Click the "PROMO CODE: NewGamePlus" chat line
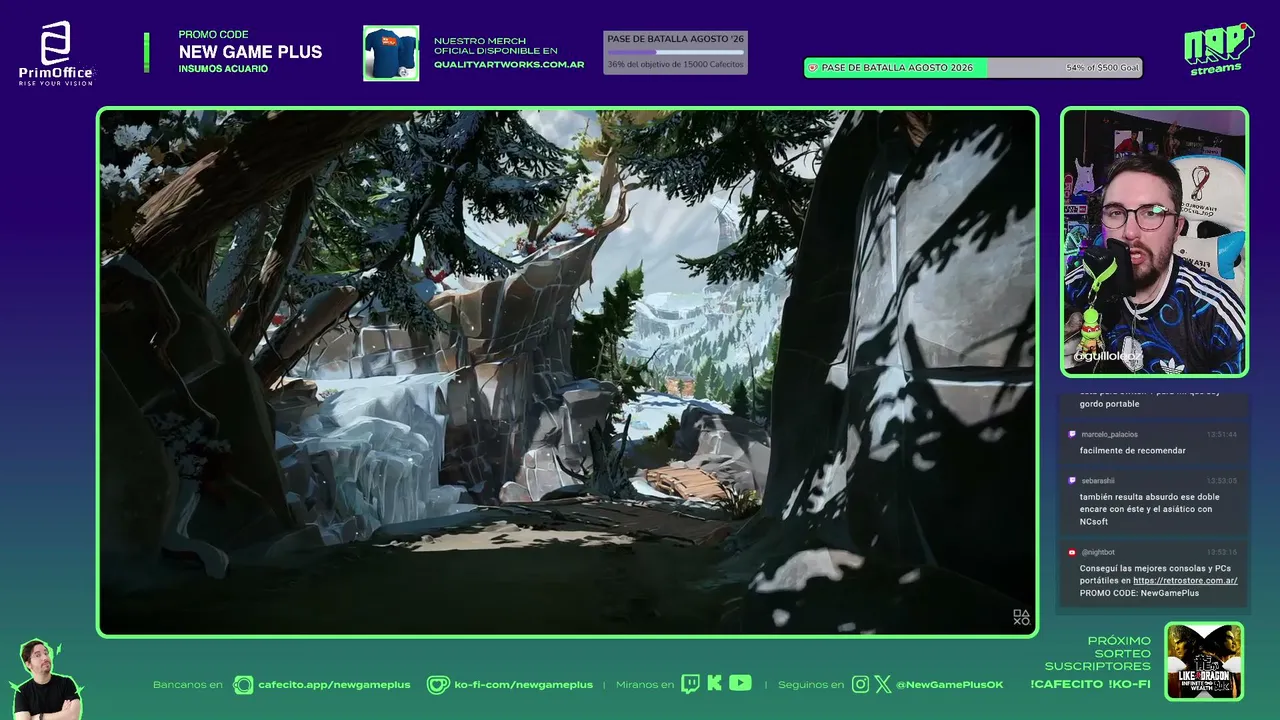Image resolution: width=1280 pixels, height=720 pixels. (1139, 593)
